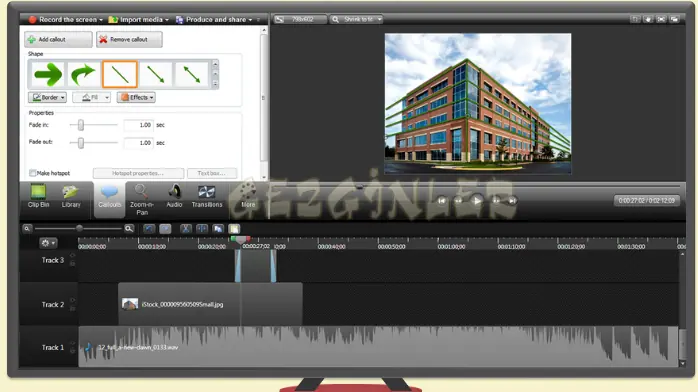The height and width of the screenshot is (392, 698).
Task: Click the Cut tool icon on timeline
Action: (x=186, y=229)
